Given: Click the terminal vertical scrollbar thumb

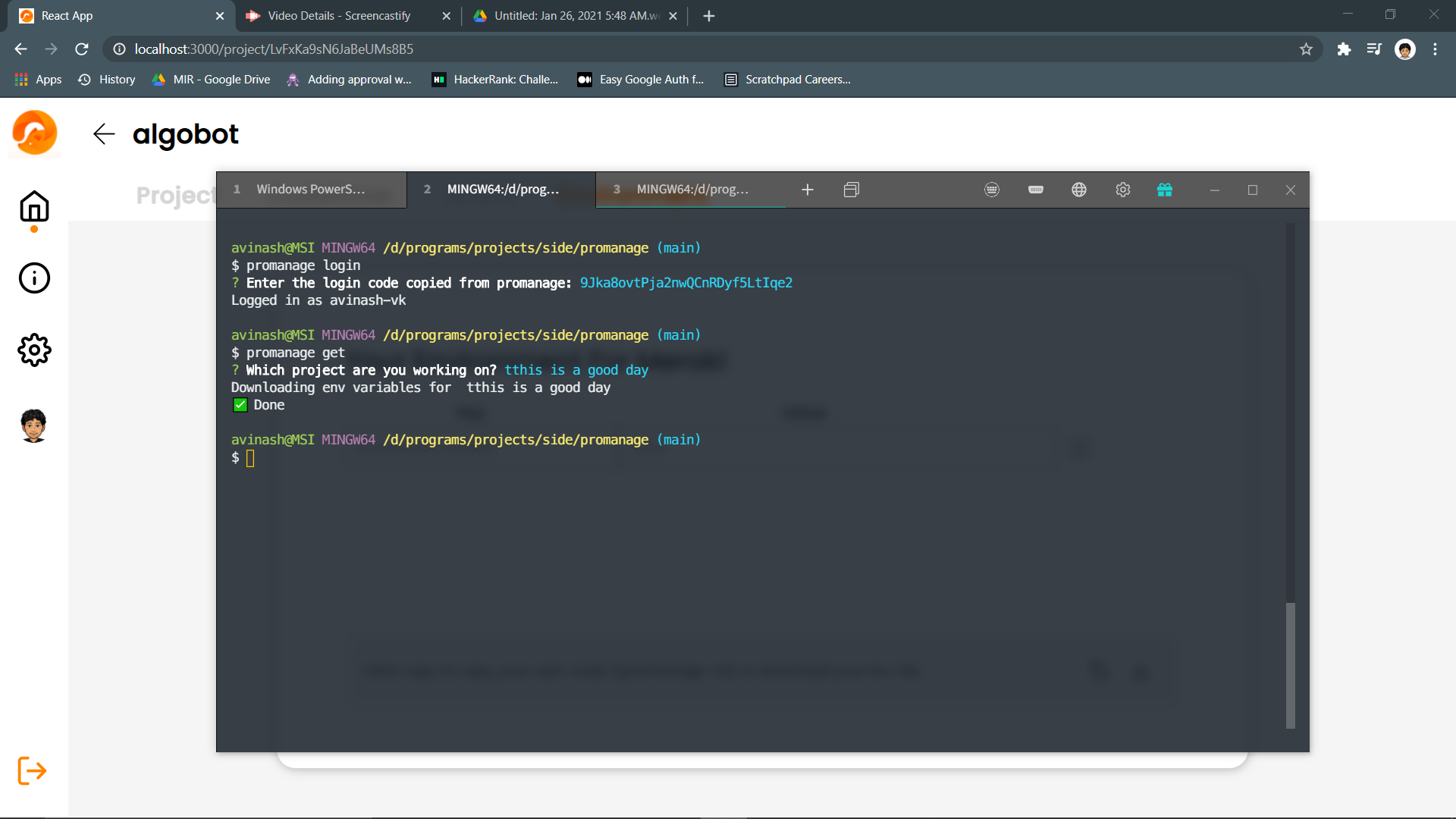Looking at the screenshot, I should 1290,664.
